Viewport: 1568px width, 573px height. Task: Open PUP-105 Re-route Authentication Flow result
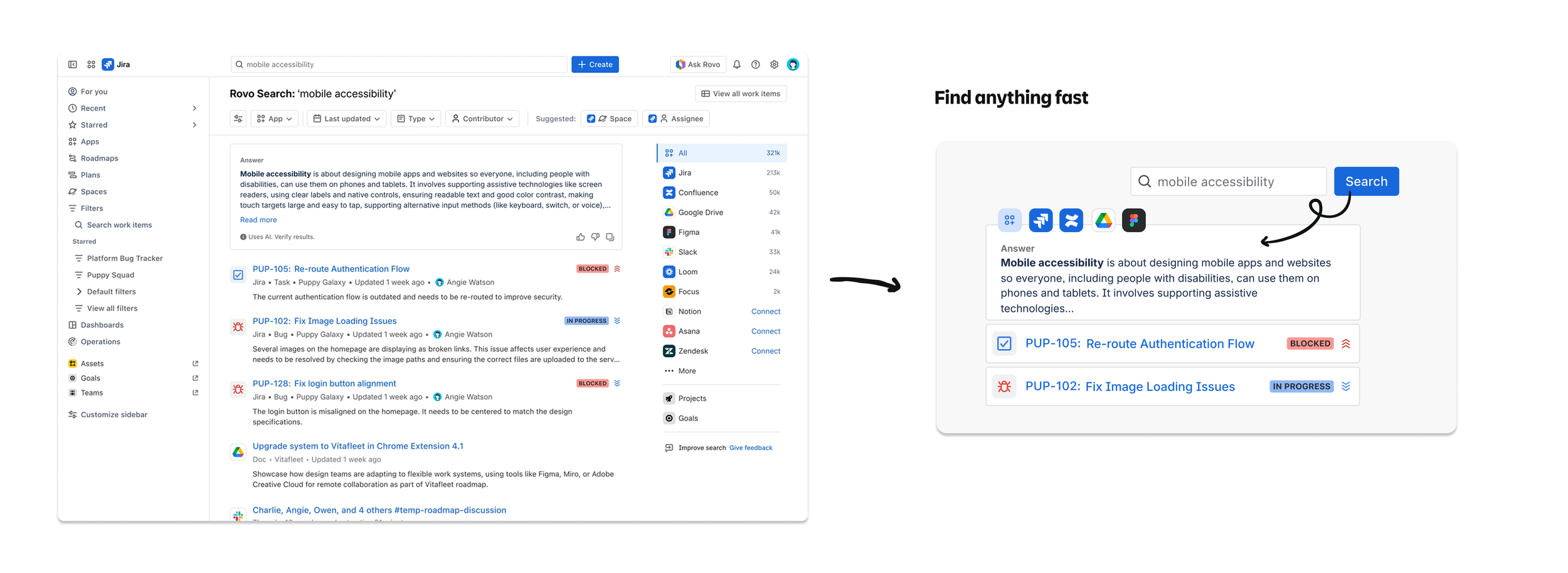coord(331,269)
